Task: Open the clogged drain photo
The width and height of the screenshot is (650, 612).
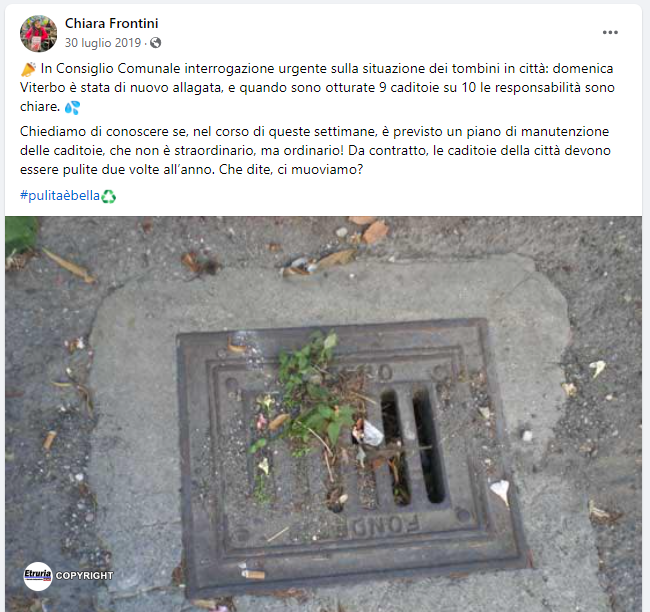Action: pyautogui.click(x=323, y=414)
